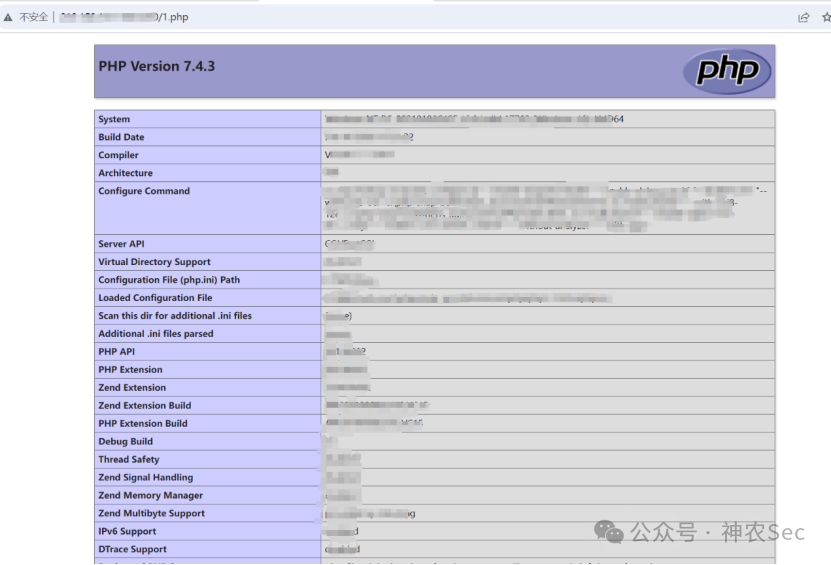Select the 'PHP Version 7.4.3' heading
The height and width of the screenshot is (565, 831).
click(x=157, y=66)
